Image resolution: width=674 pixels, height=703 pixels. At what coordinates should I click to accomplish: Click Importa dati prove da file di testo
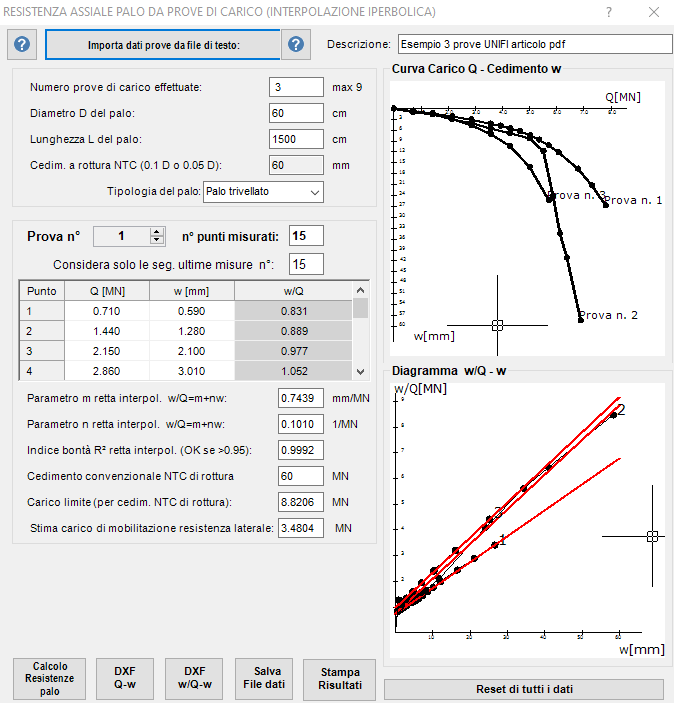pos(163,44)
